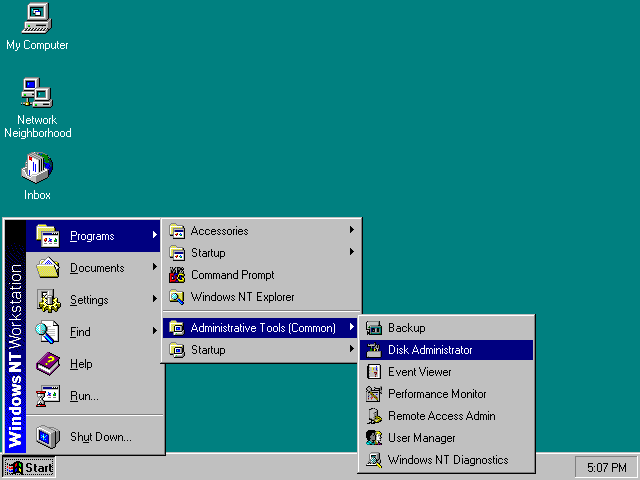Click the 5:07 PM taskbar clock
Screen dimensions: 640x480
tap(607, 467)
